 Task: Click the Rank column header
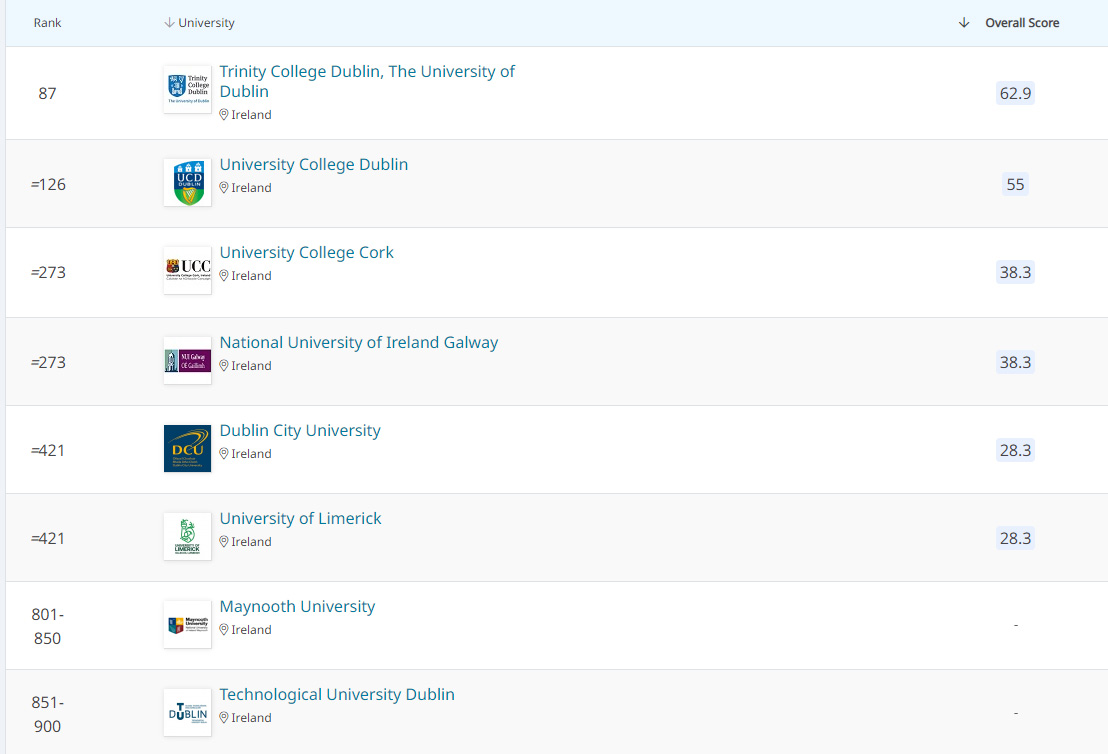click(x=47, y=23)
